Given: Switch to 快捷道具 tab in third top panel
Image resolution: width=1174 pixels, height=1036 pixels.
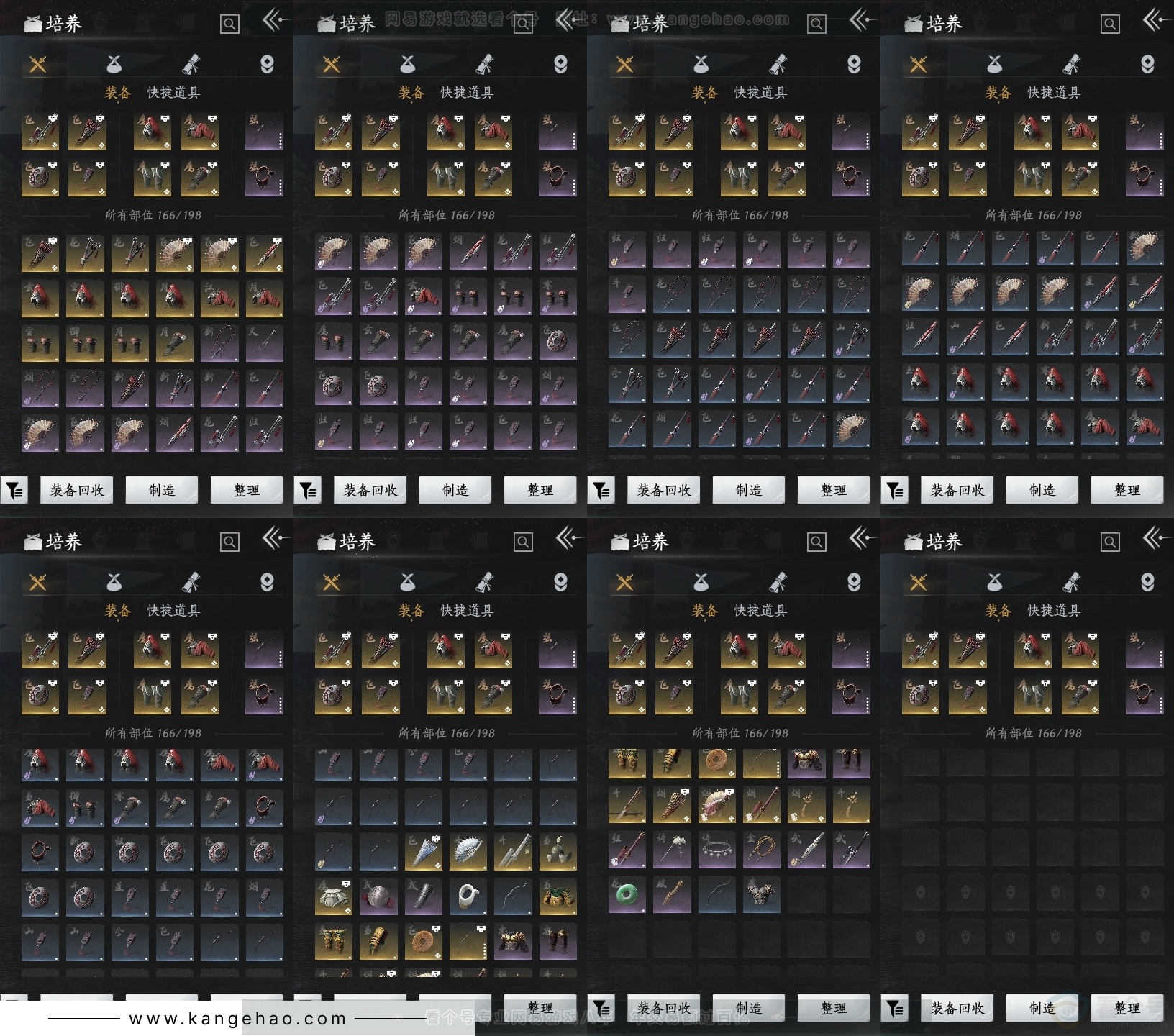Looking at the screenshot, I should tap(760, 93).
